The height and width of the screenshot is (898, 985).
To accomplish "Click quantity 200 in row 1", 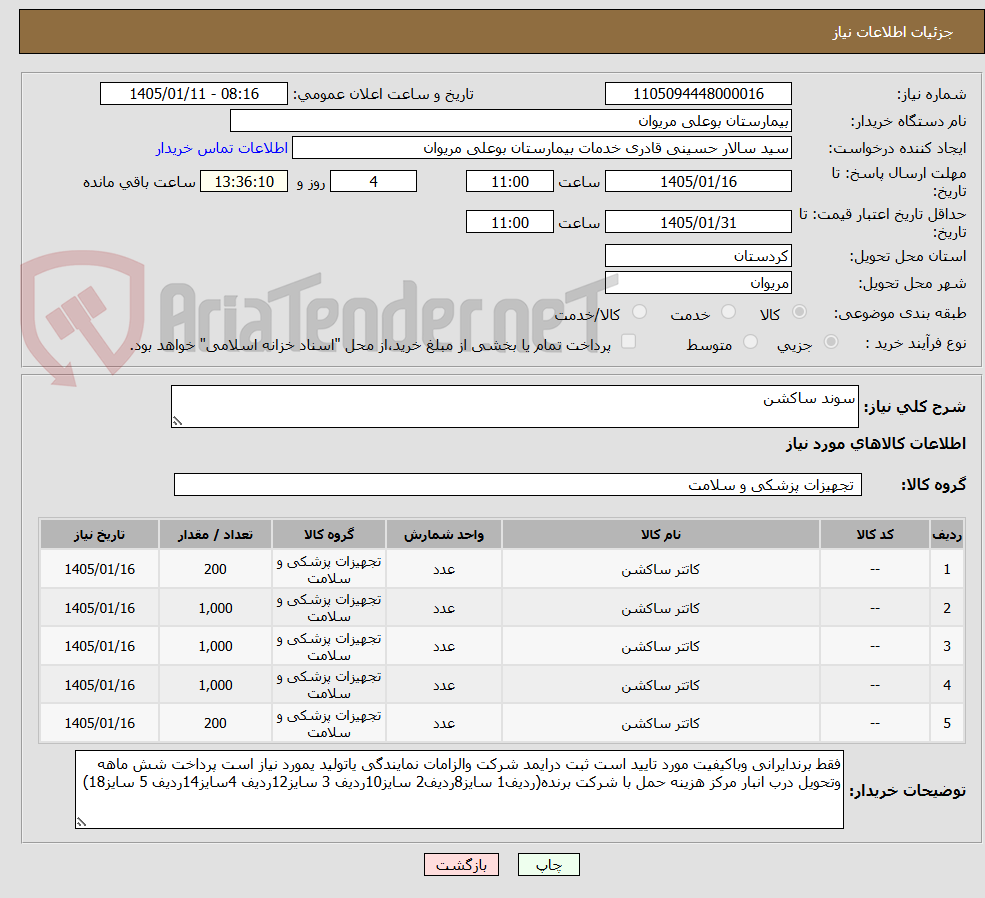I will [x=215, y=570].
